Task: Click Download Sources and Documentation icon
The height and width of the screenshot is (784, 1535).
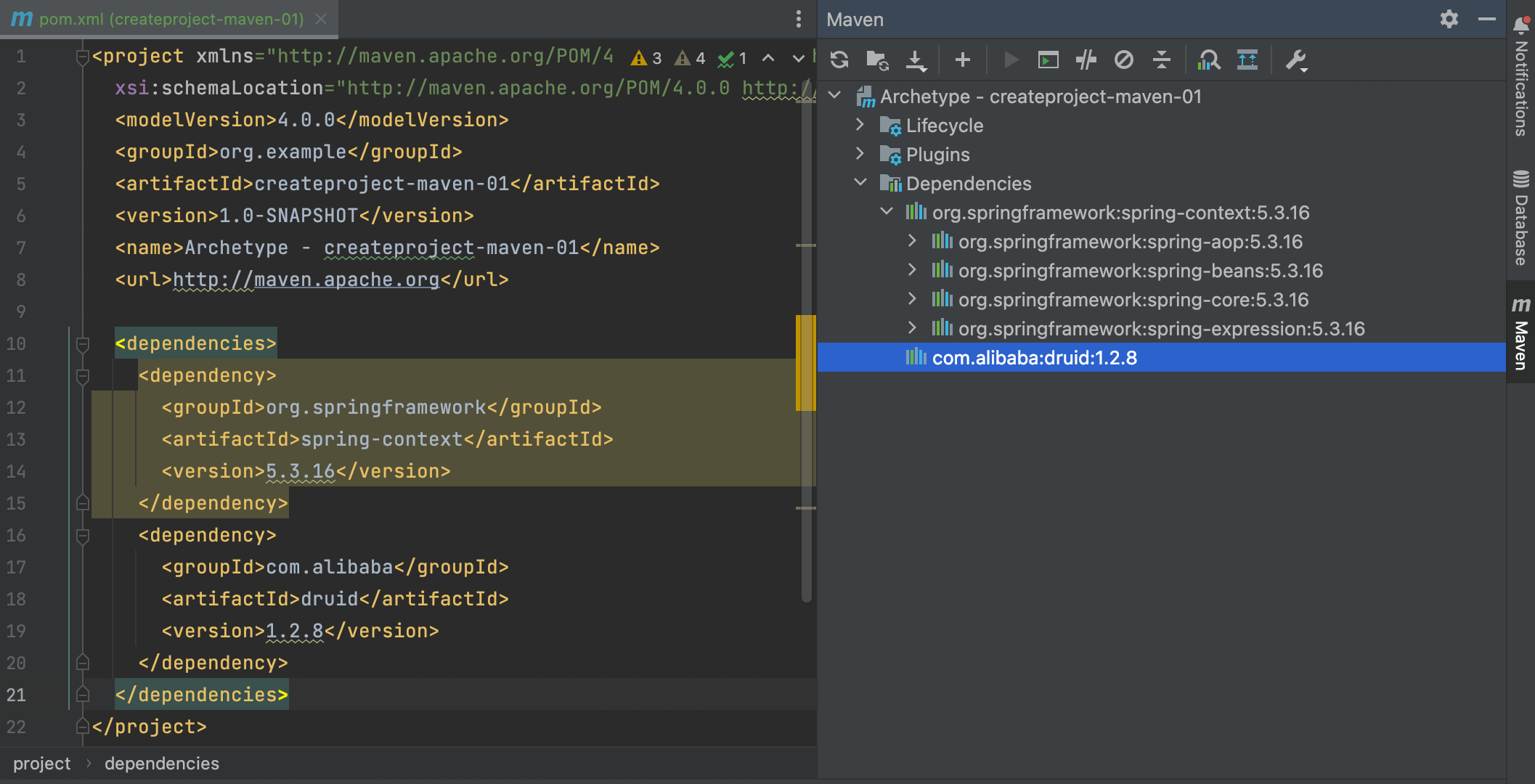Action: [916, 60]
